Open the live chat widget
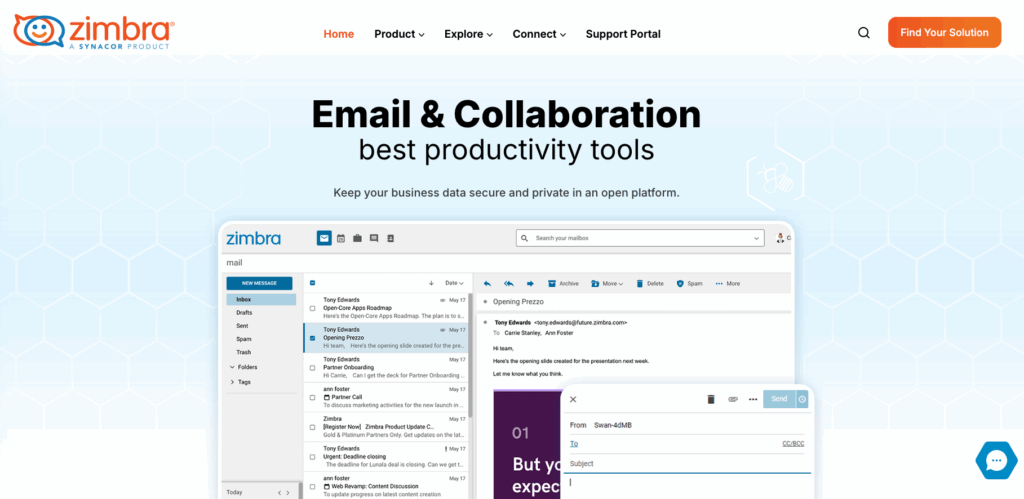 coord(995,460)
